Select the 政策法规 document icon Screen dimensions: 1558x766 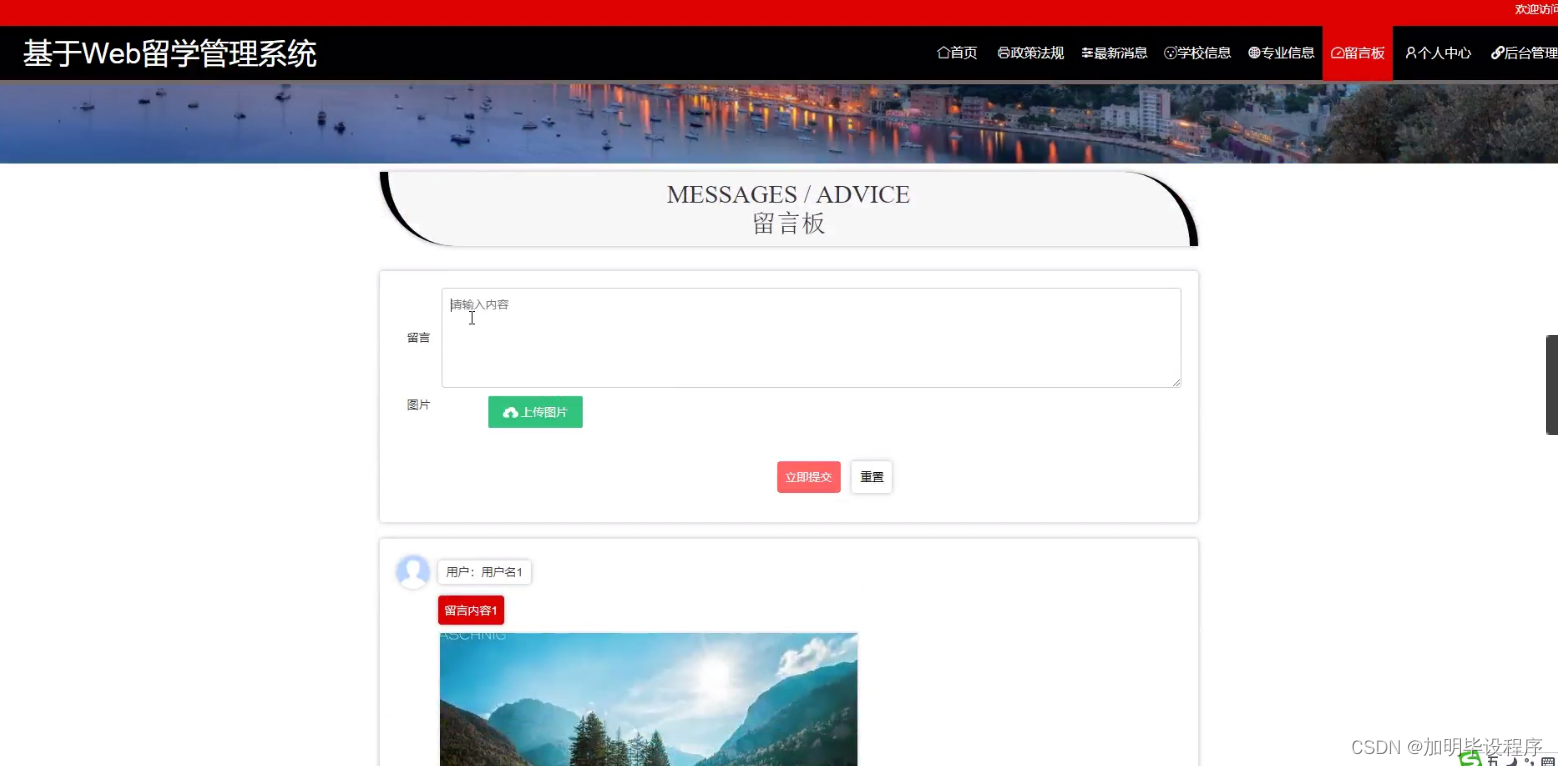coord(1002,53)
